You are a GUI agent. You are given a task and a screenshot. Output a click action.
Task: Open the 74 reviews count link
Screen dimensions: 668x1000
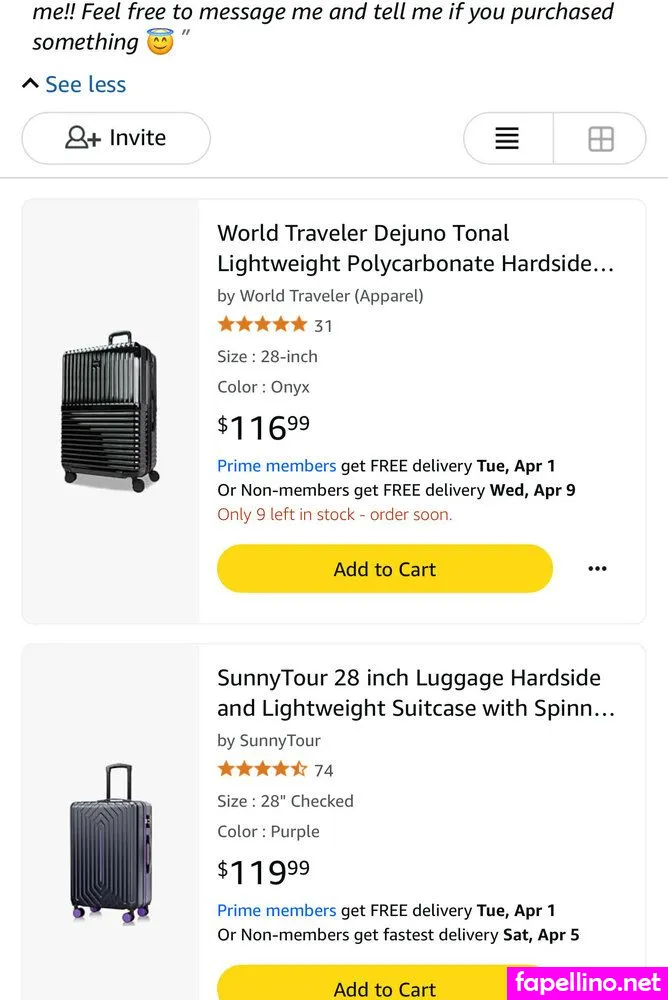pos(323,770)
